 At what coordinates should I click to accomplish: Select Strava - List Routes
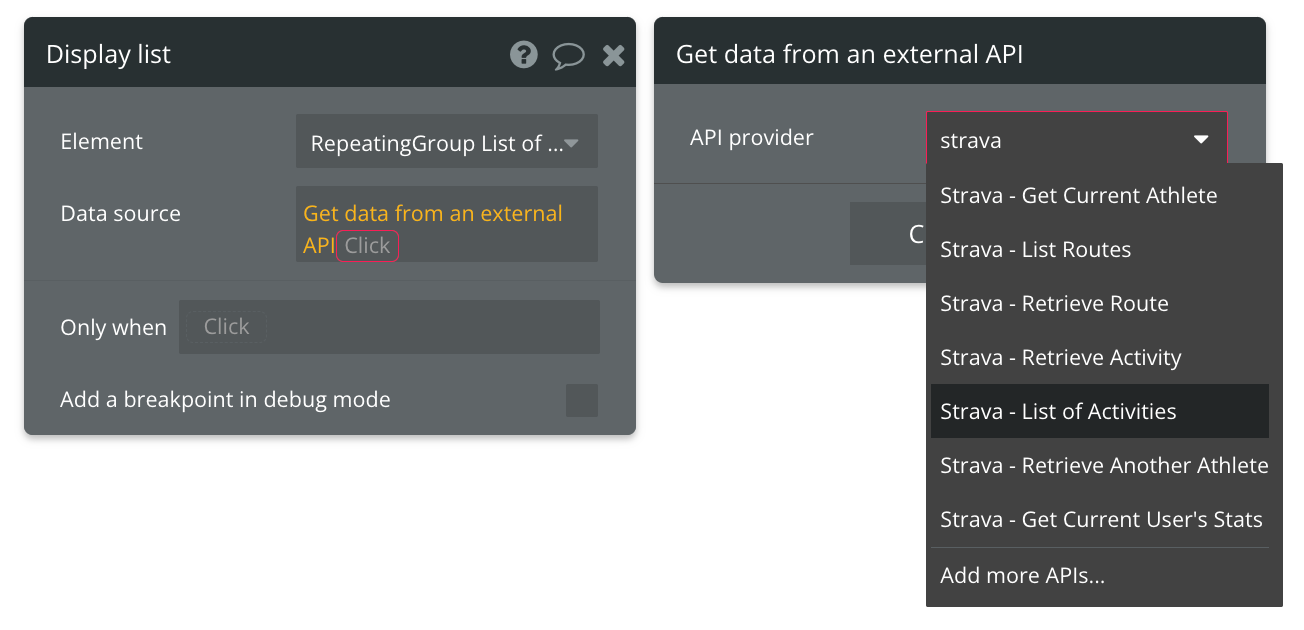click(1035, 249)
